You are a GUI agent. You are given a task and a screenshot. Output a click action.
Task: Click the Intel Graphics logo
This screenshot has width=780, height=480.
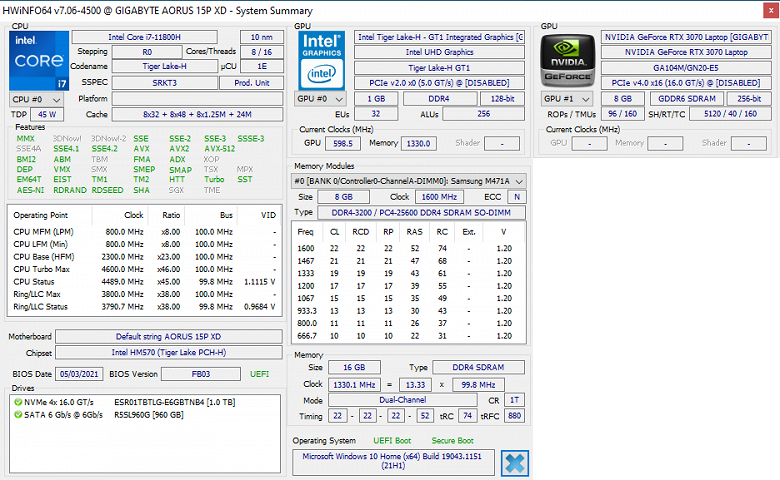pos(321,61)
